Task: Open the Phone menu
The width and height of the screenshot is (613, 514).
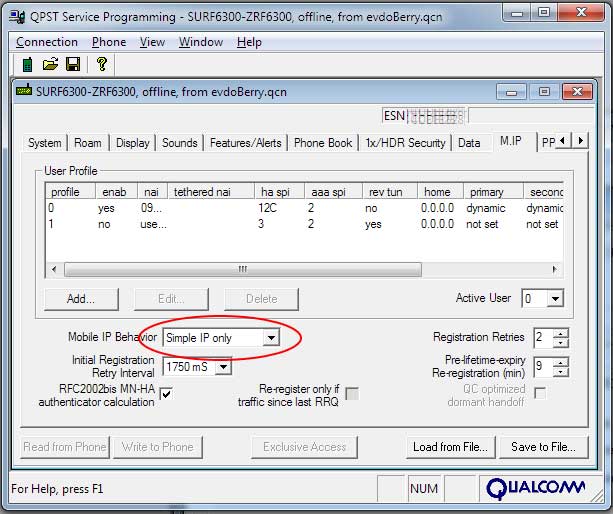Action: point(109,42)
